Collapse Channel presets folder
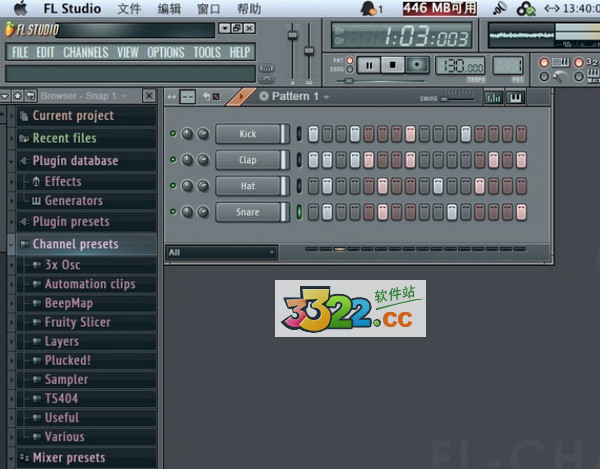The height and width of the screenshot is (469, 600). (x=86, y=244)
